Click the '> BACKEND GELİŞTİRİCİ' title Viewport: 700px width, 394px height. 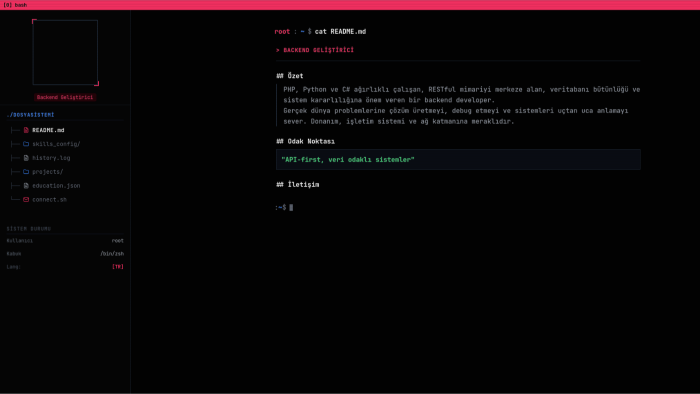pyautogui.click(x=315, y=50)
